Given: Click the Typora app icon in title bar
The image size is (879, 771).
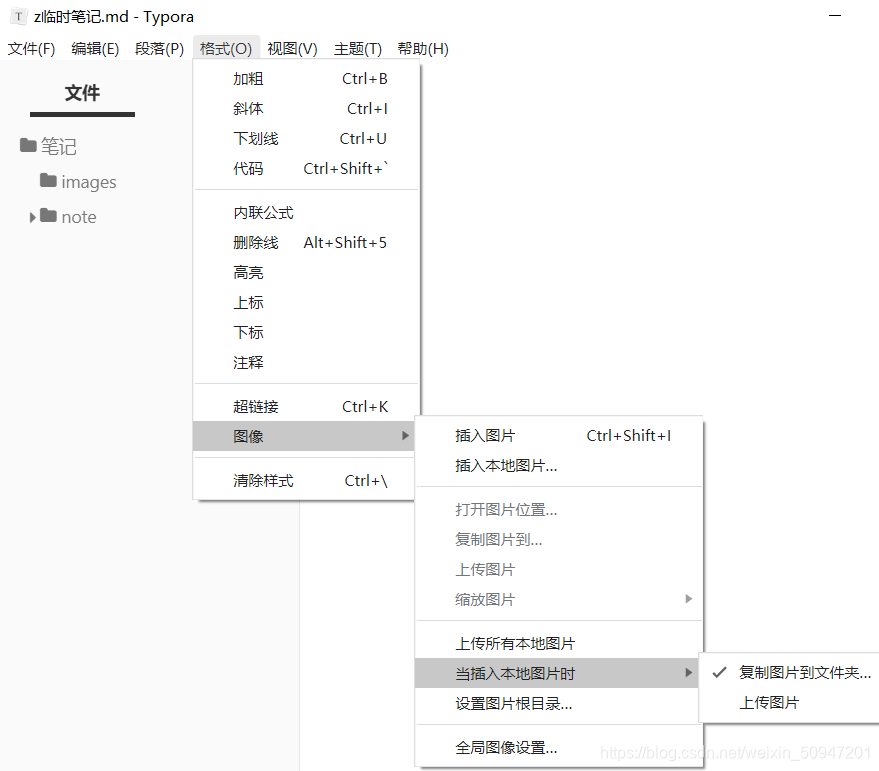Looking at the screenshot, I should click(x=18, y=16).
